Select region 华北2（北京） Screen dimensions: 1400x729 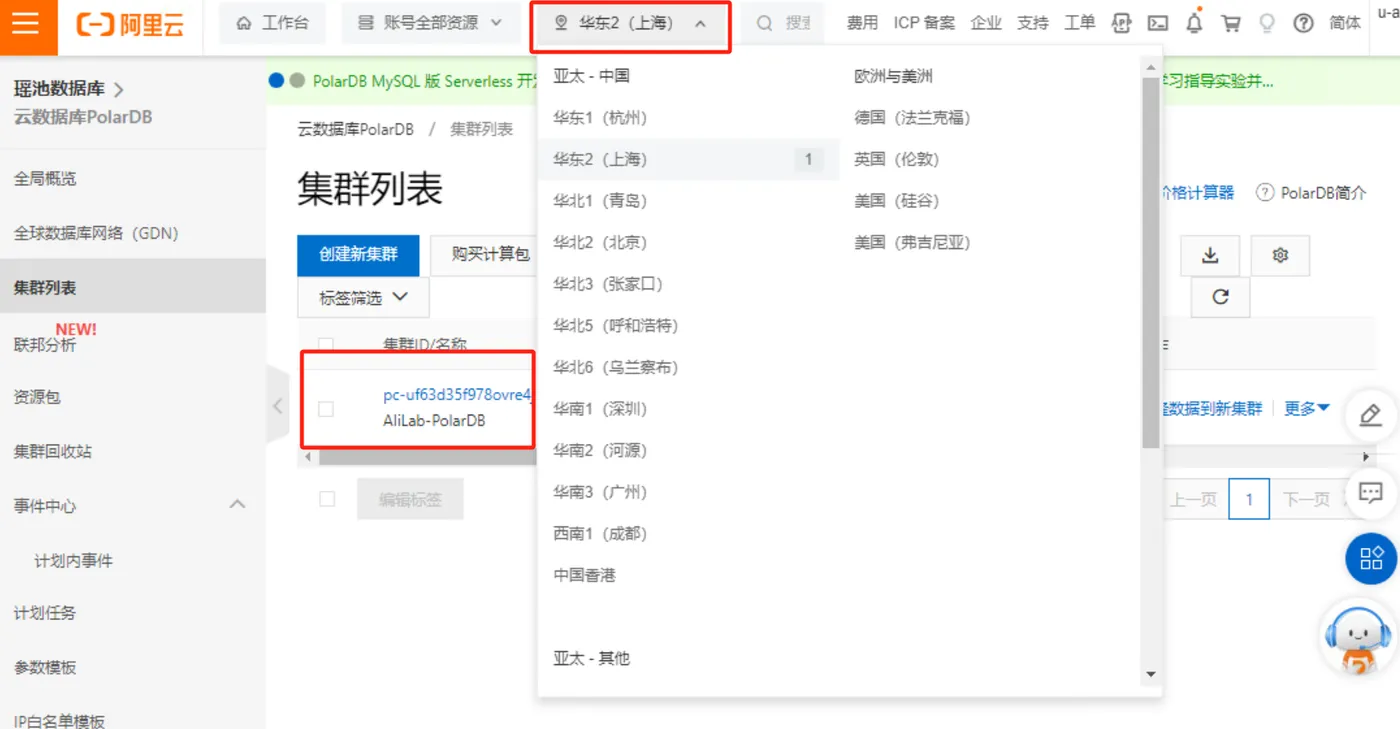[600, 243]
